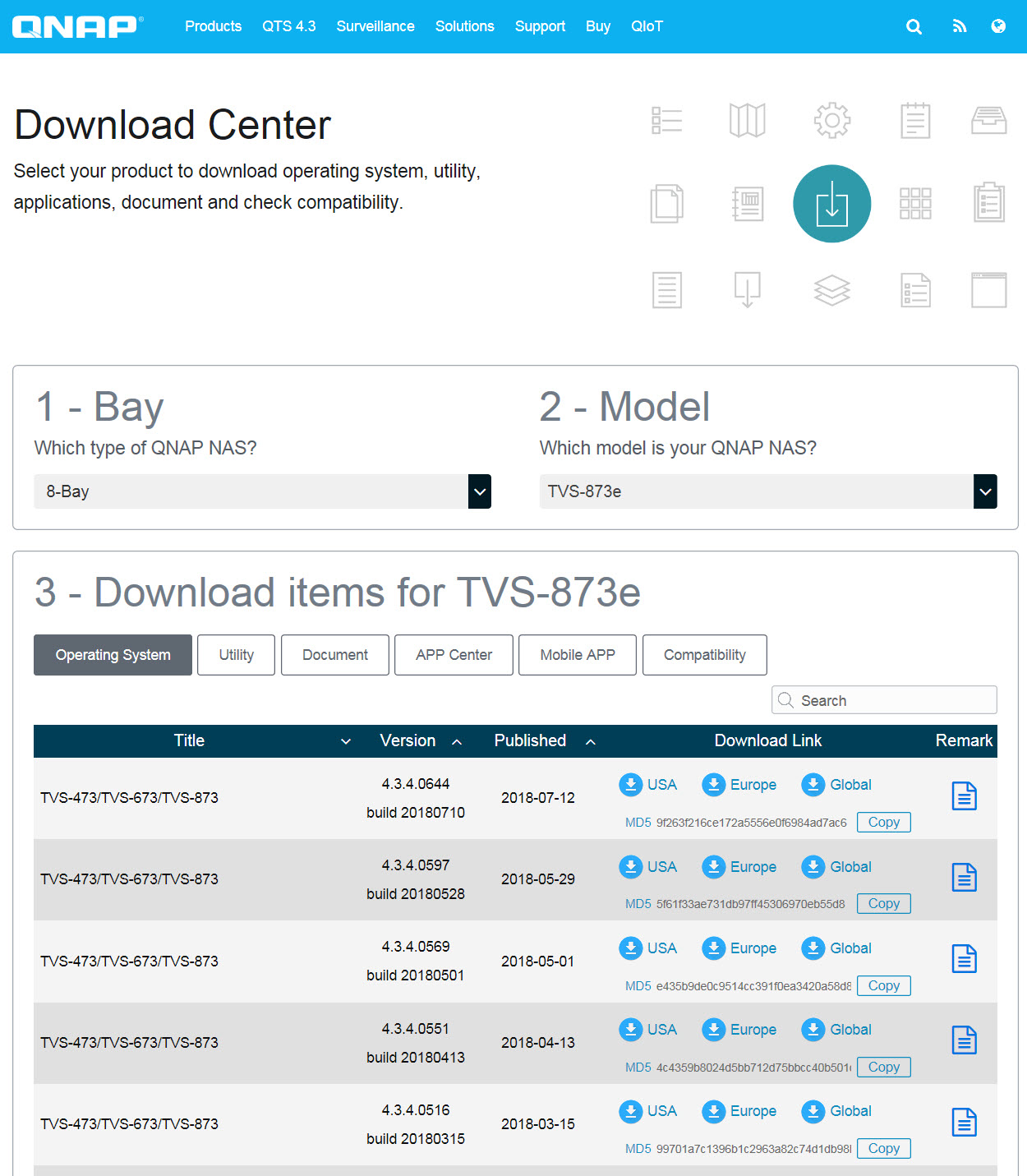Click the teal download center icon
1027x1176 pixels.
831,204
